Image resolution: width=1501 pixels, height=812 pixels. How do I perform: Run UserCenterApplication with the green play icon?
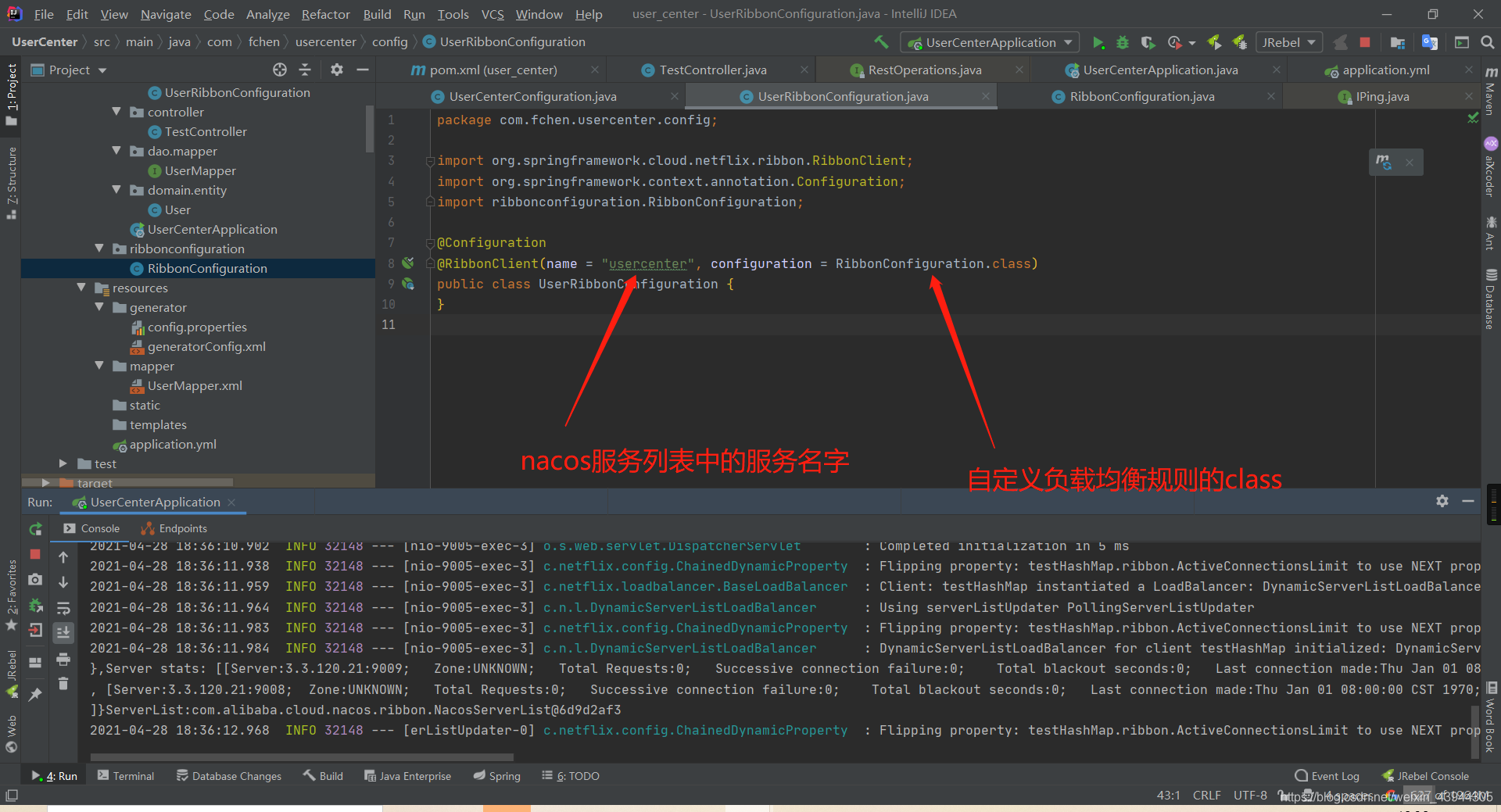[1098, 42]
